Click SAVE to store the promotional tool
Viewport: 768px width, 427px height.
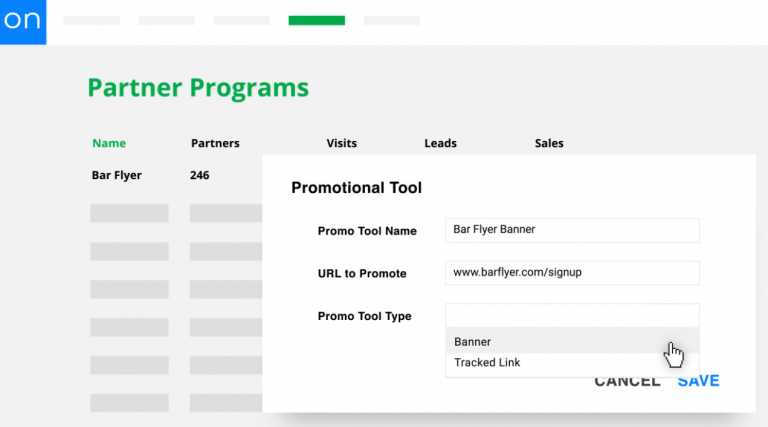point(698,381)
